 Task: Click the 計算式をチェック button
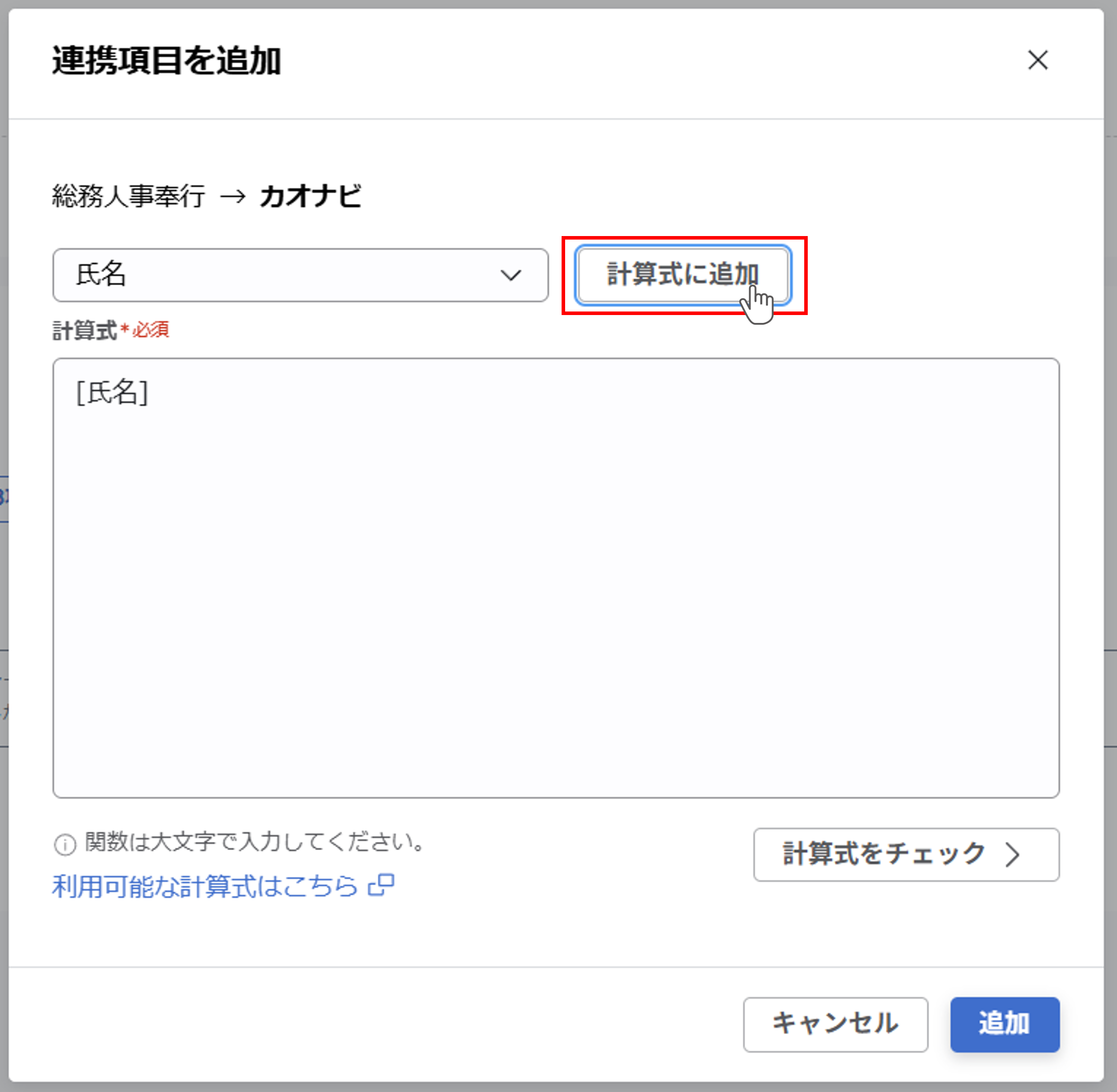pos(906,855)
